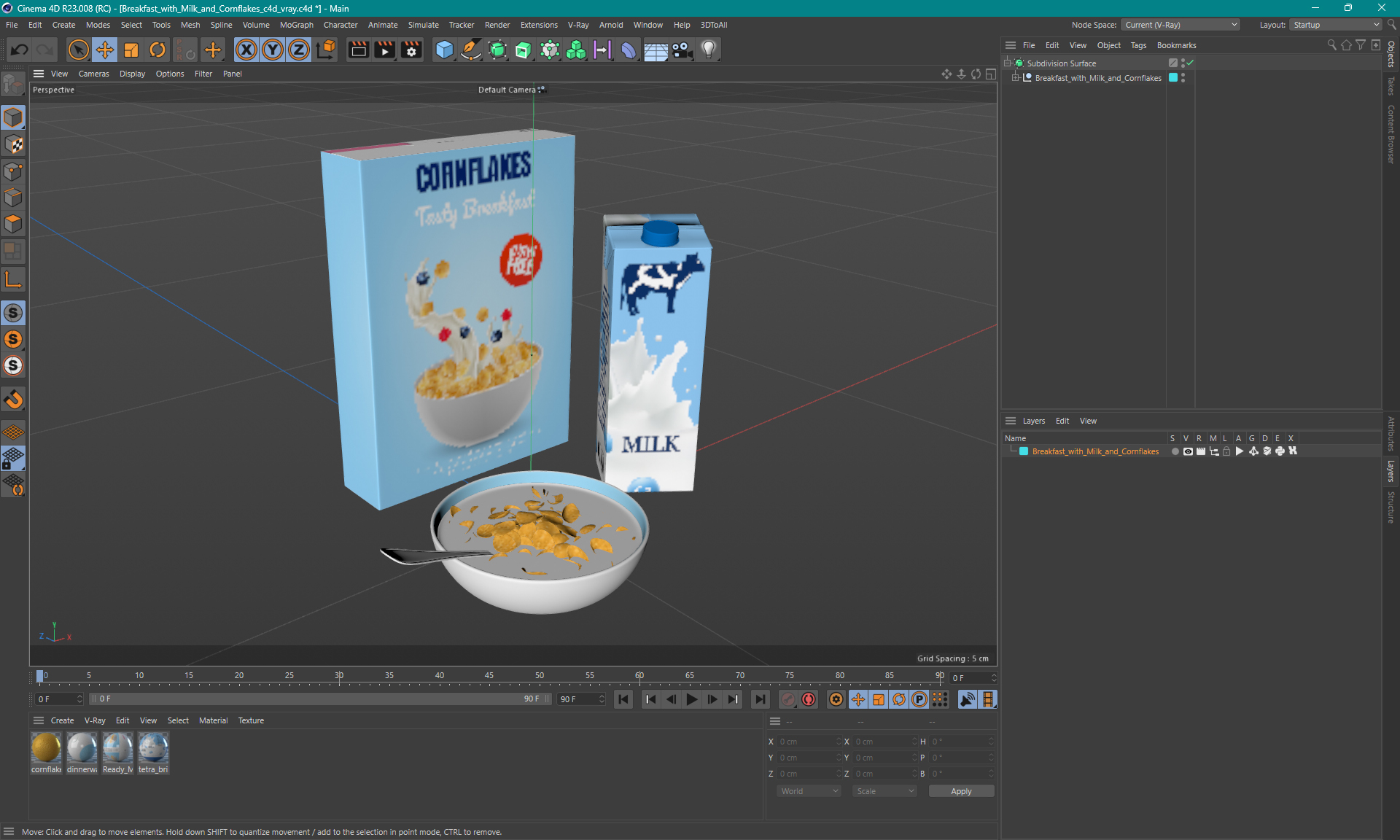This screenshot has width=1400, height=840.
Task: Activate the Rotate tool icon
Action: (157, 50)
